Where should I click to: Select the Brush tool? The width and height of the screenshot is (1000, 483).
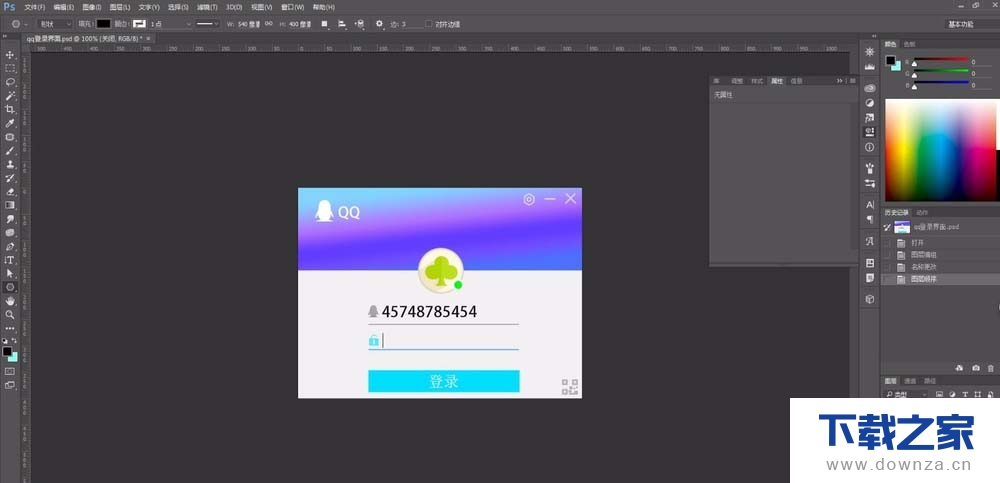10,151
